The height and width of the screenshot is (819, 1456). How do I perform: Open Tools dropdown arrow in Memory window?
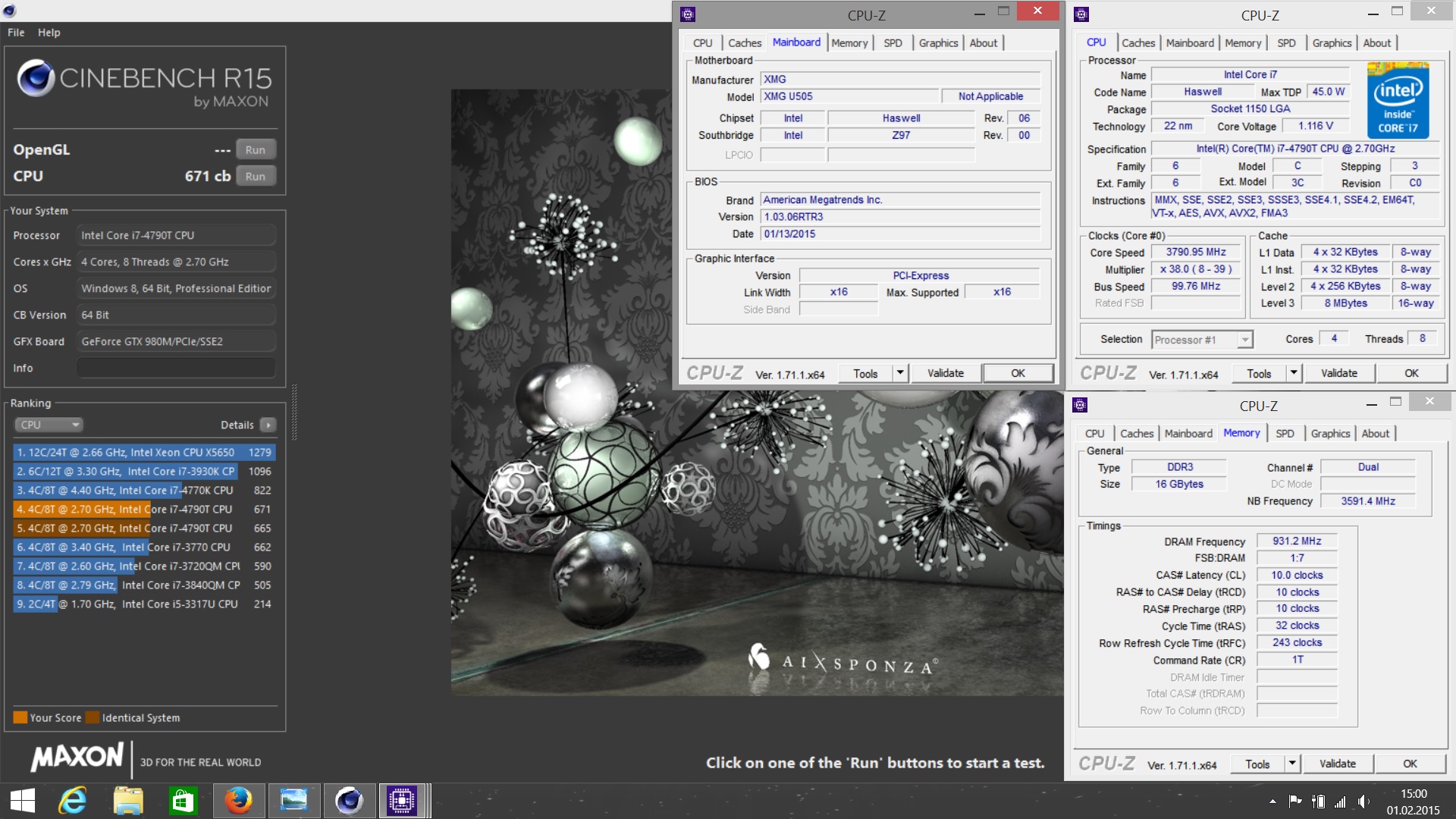click(x=1292, y=764)
